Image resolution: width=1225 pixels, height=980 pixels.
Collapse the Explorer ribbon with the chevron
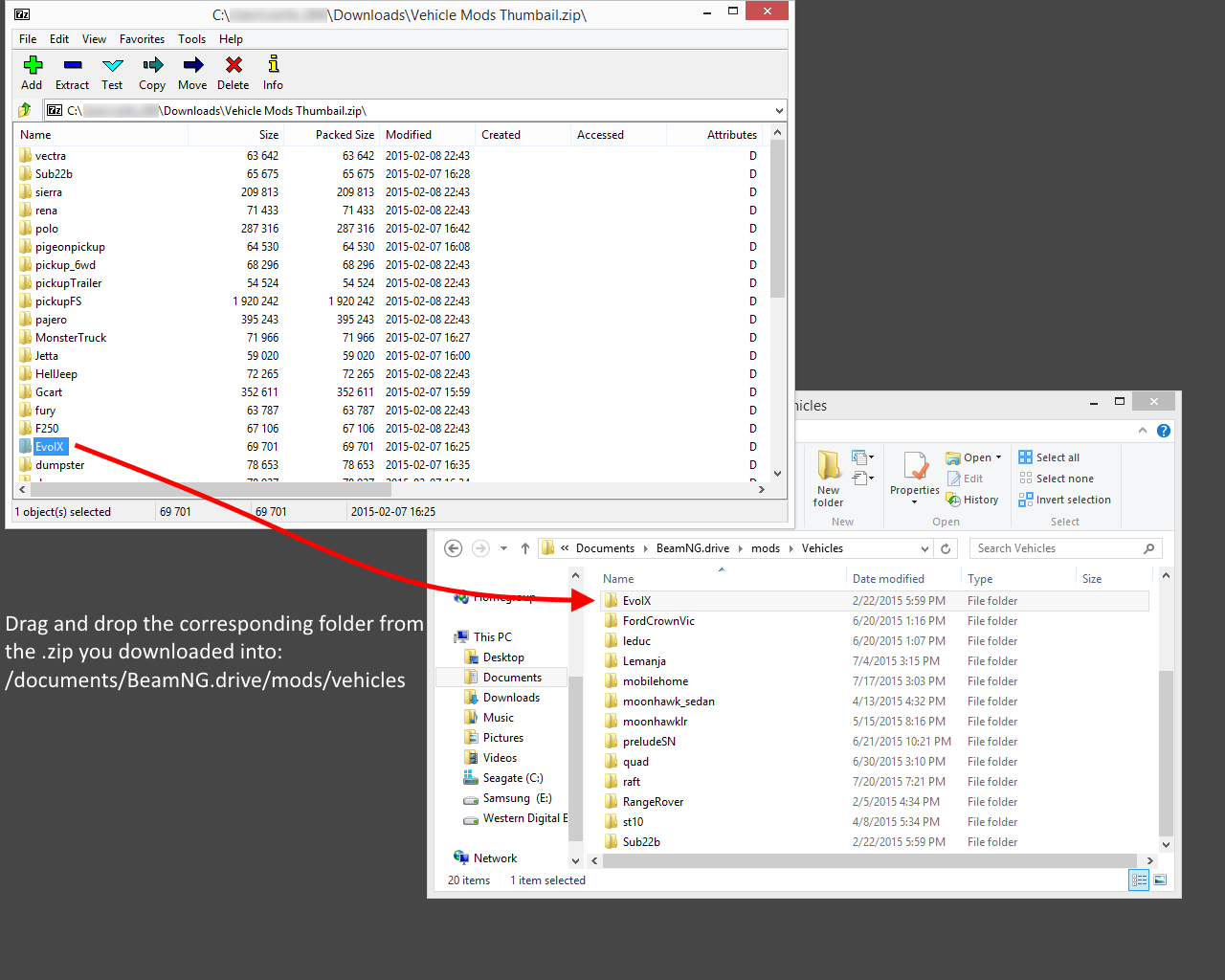point(1143,431)
